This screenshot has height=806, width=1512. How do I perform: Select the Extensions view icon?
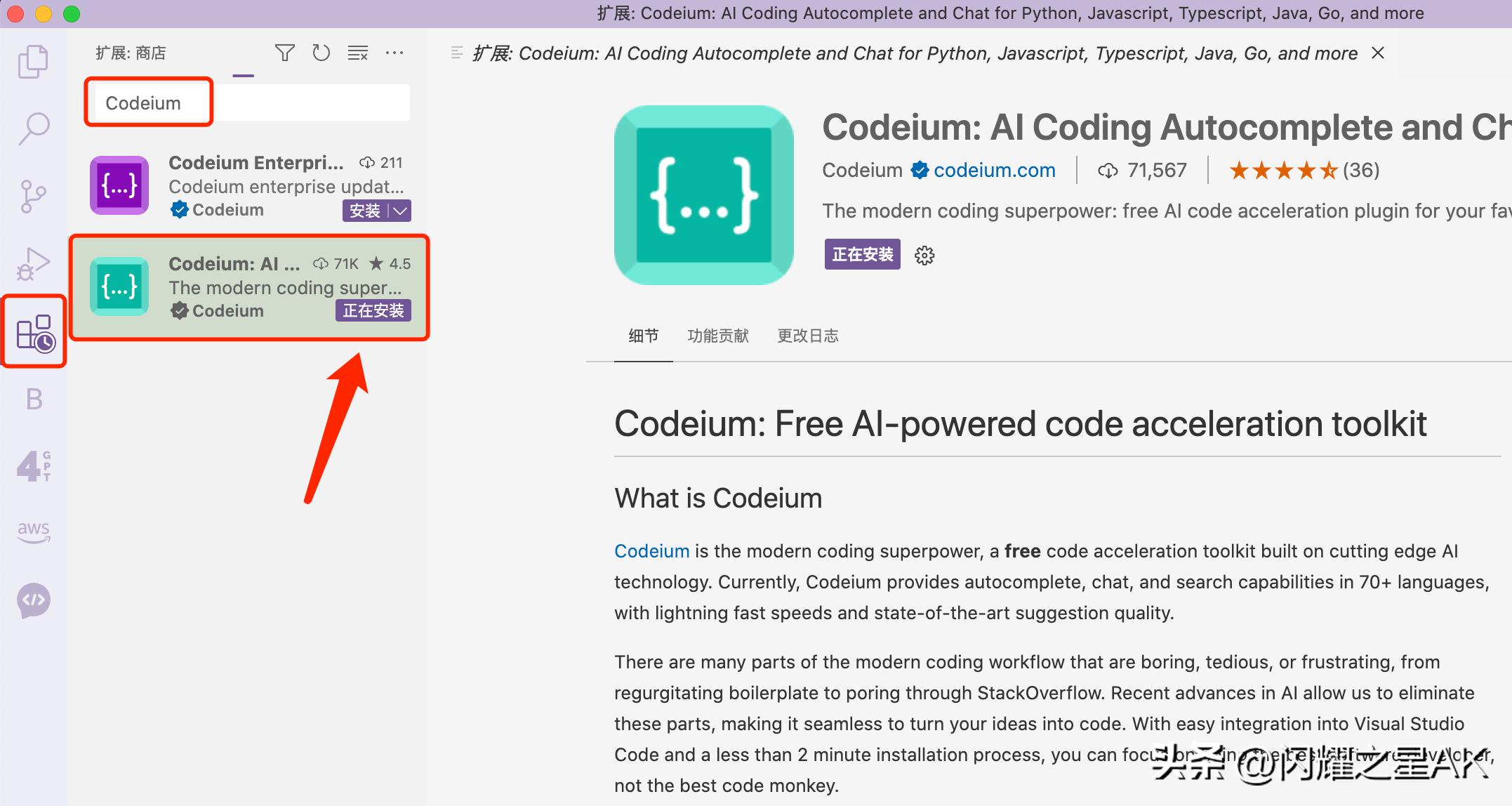(34, 330)
